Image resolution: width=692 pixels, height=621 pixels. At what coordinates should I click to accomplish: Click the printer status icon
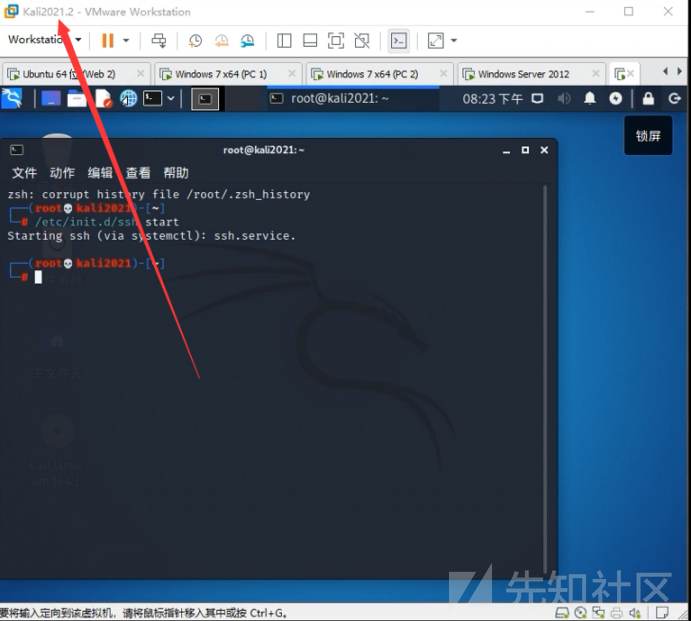(617, 613)
